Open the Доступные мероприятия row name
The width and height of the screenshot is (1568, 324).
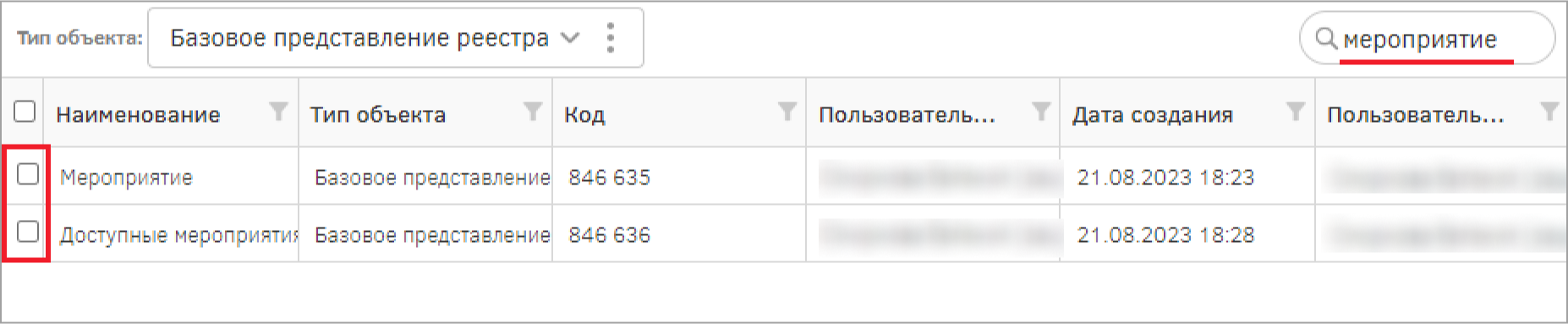(x=178, y=235)
